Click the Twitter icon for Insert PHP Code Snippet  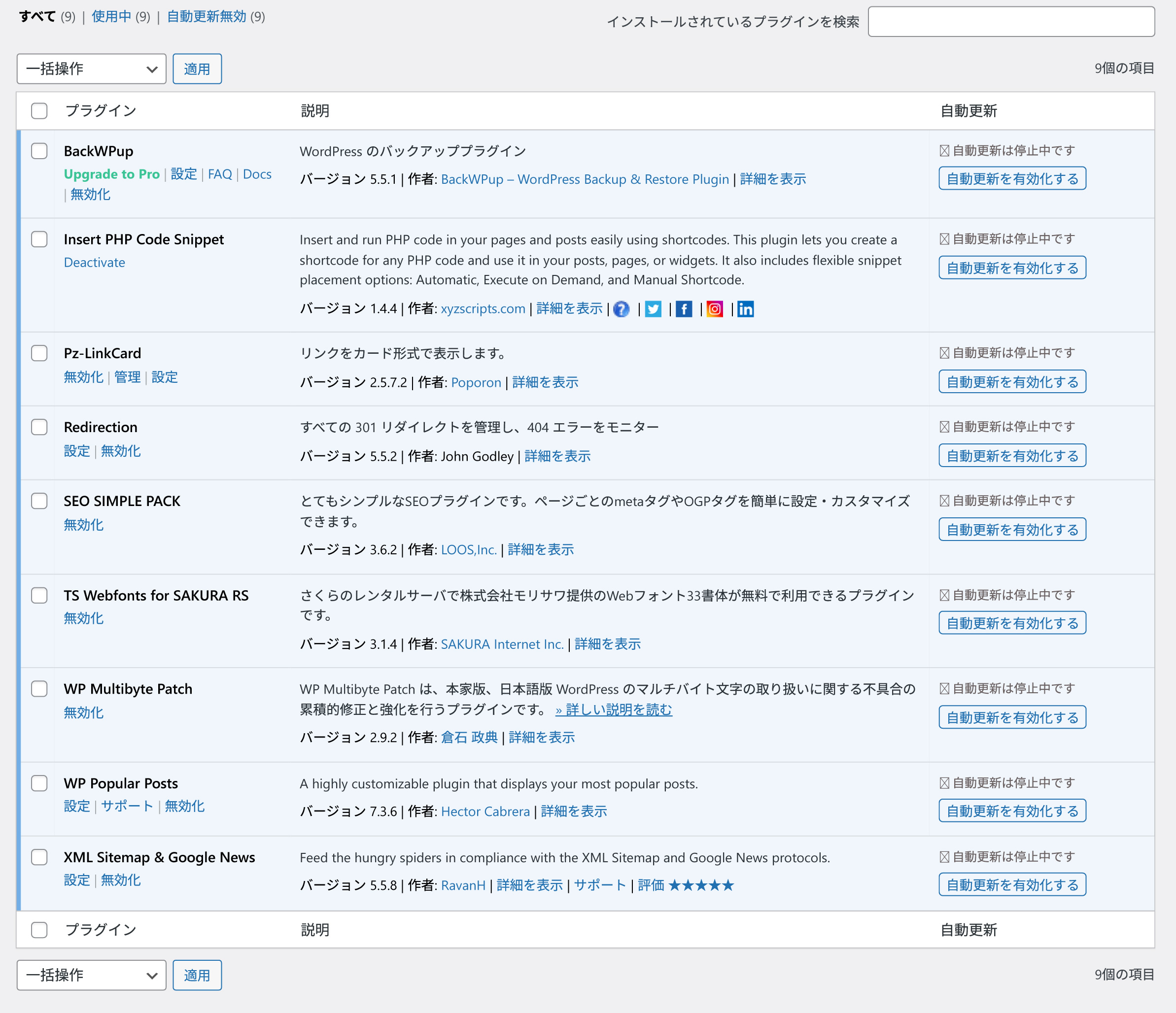(x=653, y=309)
